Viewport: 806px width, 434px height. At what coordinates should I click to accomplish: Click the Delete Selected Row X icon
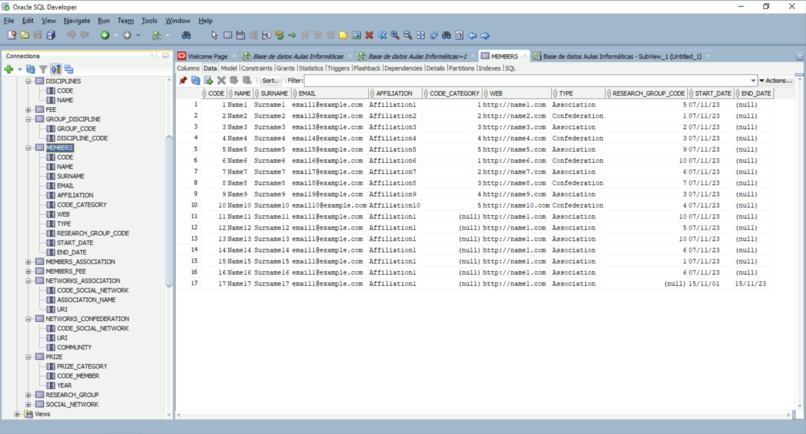(x=221, y=80)
